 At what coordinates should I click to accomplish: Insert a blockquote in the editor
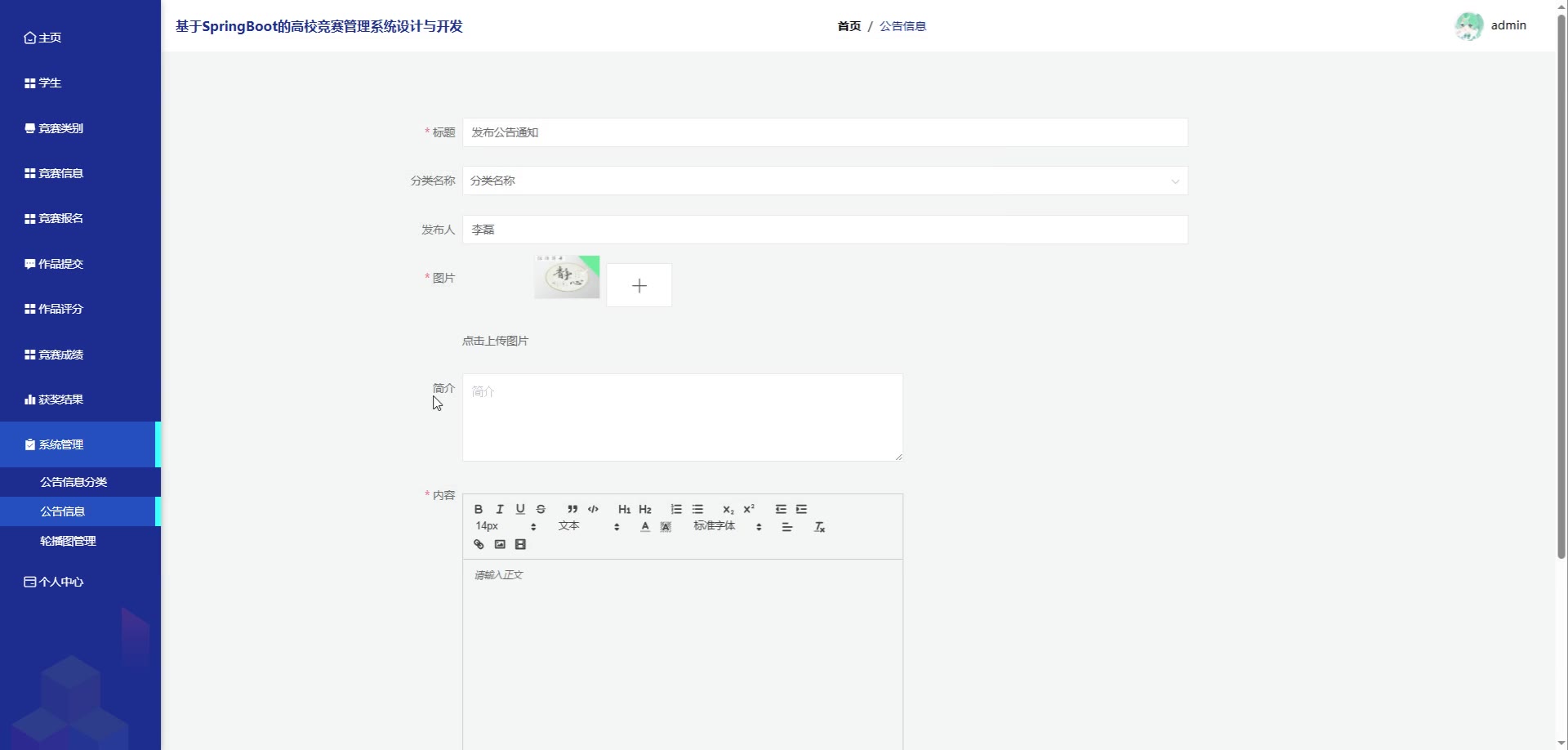[x=572, y=509]
